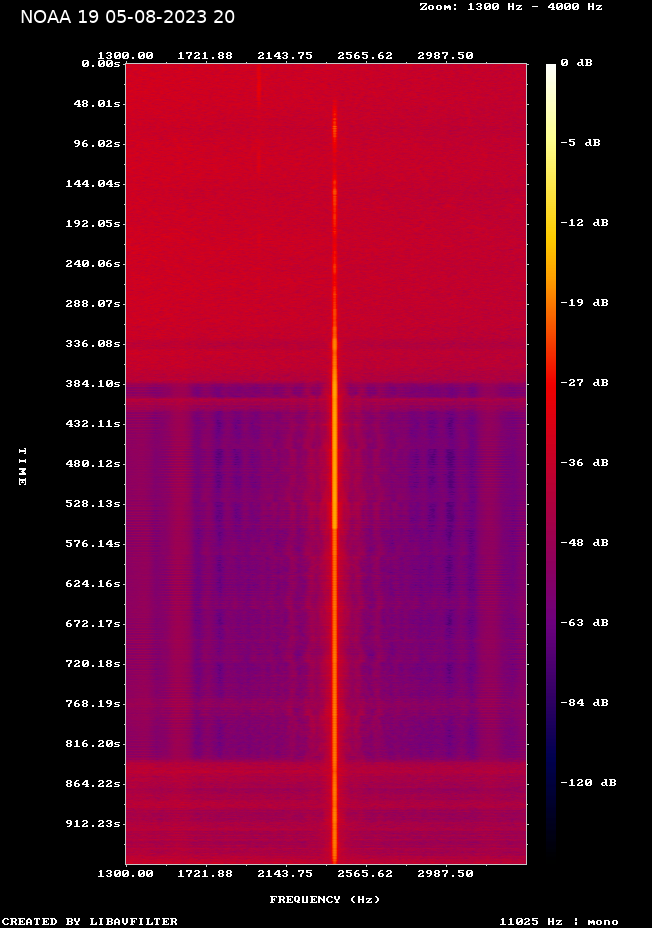Click the 0 dB label on color scale

point(576,63)
